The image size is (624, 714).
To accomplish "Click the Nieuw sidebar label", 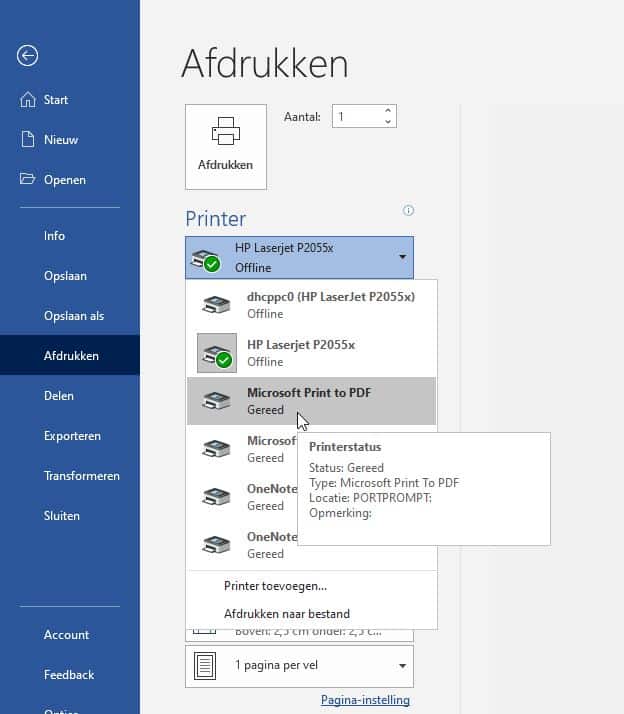I will (x=61, y=139).
